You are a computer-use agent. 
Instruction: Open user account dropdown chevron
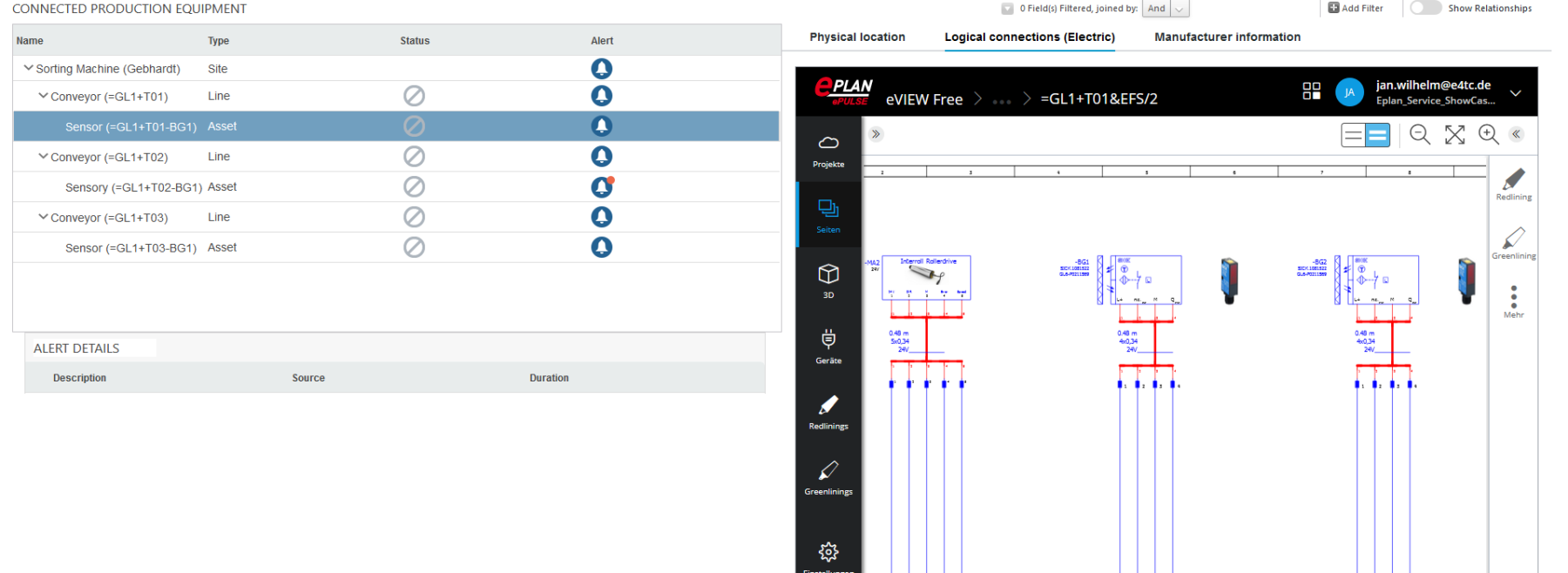(x=1516, y=93)
